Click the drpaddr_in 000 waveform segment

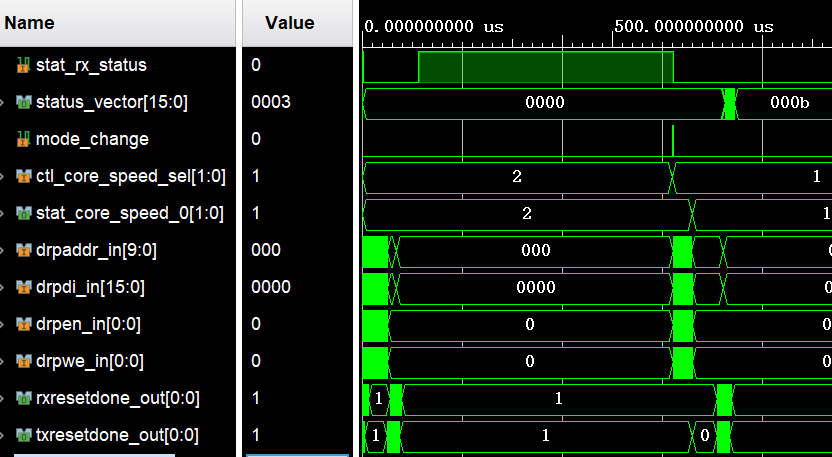(535, 251)
